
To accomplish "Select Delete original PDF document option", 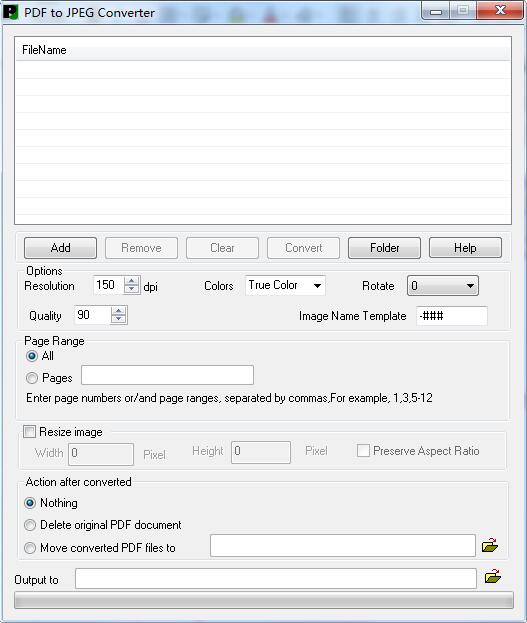I will pos(30,525).
